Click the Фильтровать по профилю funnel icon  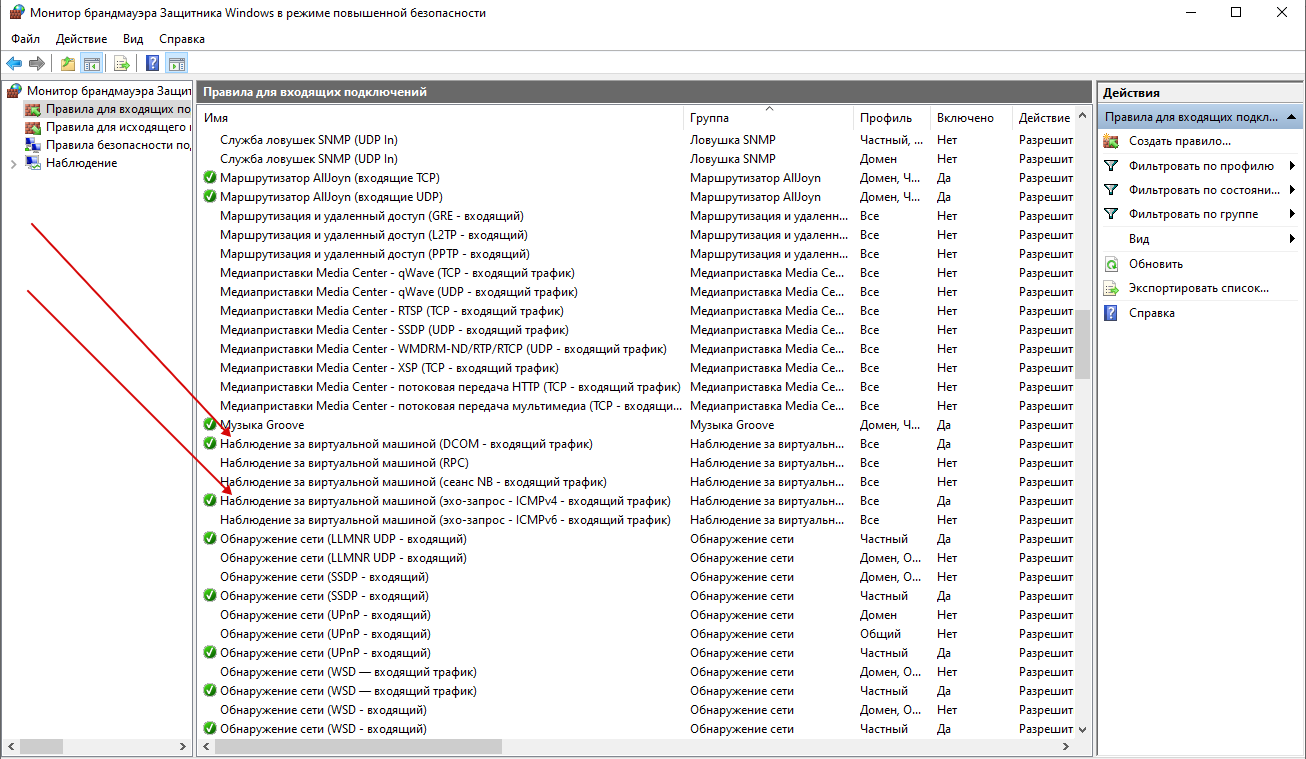pos(1111,166)
